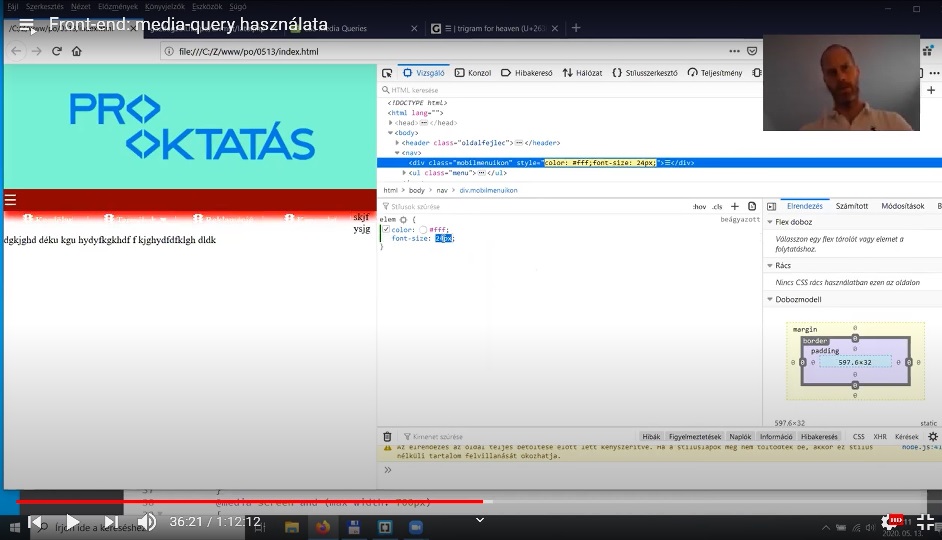Clear the console with the trash icon
The image size is (942, 540).
(x=387, y=437)
